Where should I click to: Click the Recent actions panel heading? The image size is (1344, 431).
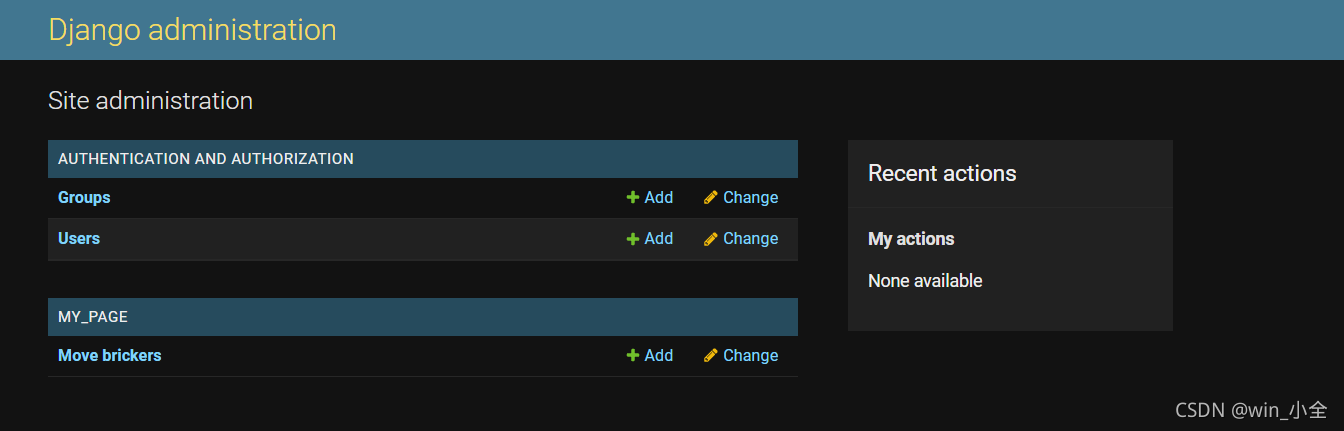click(942, 173)
